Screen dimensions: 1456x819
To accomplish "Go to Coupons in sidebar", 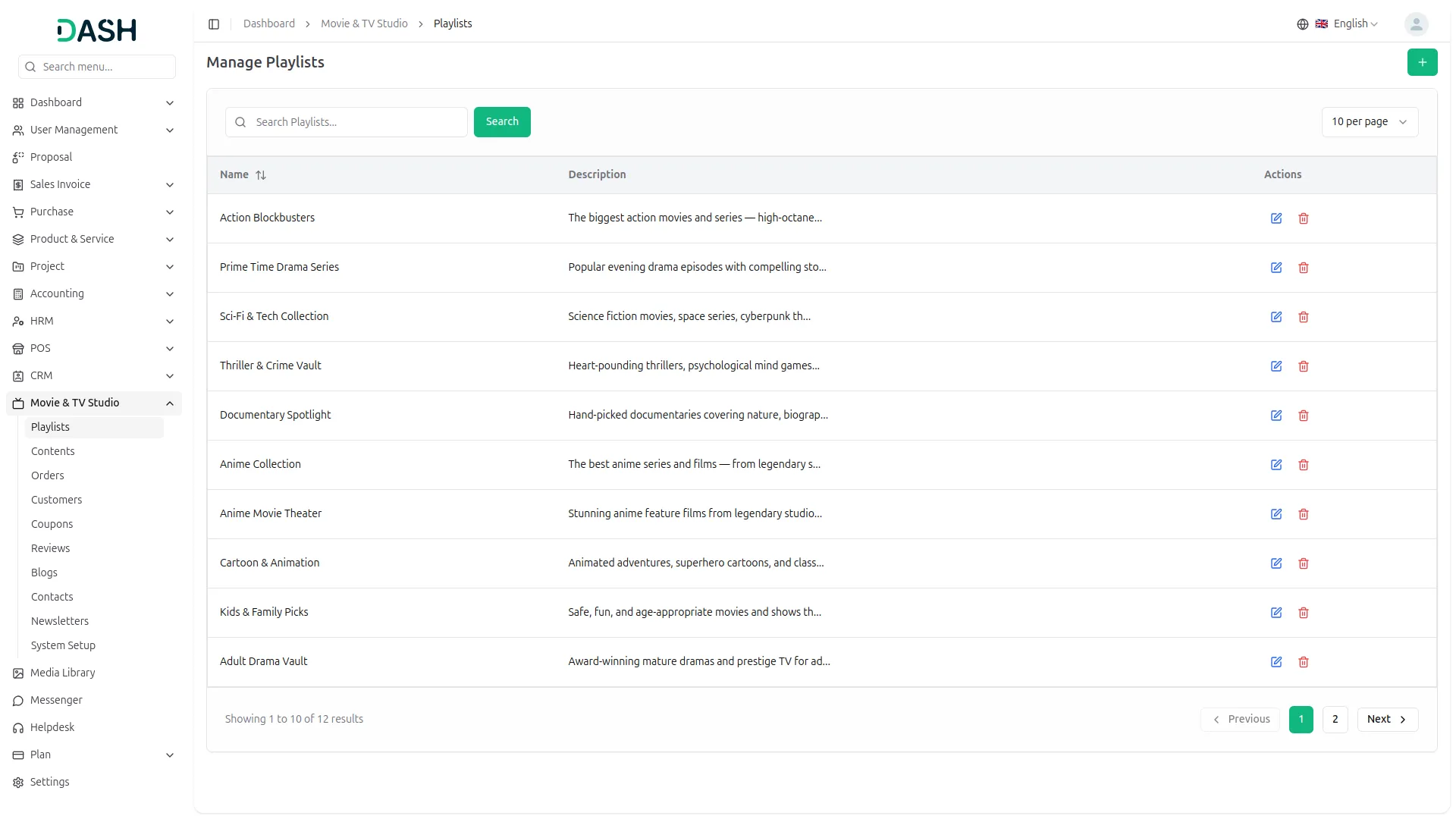I will tap(52, 524).
